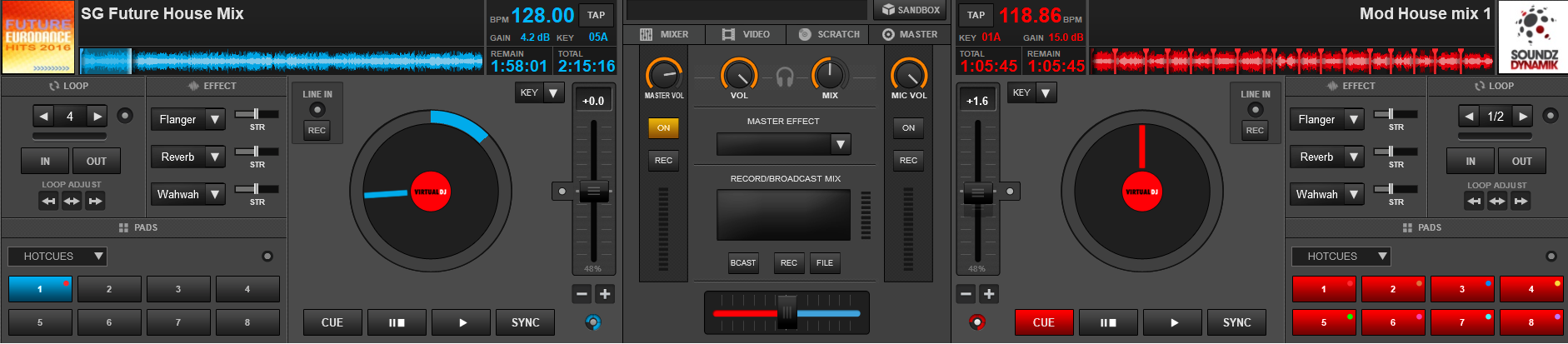1568x344 pixels.
Task: Turn the Master Vol knob
Action: click(x=664, y=74)
